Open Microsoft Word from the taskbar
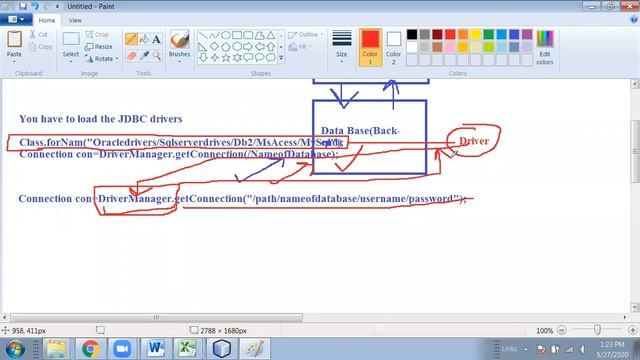 155,349
